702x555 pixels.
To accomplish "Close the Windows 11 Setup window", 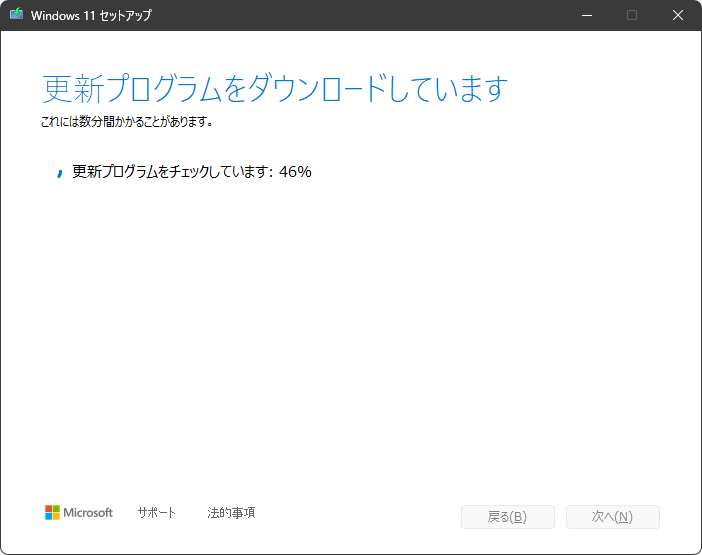I will [678, 15].
